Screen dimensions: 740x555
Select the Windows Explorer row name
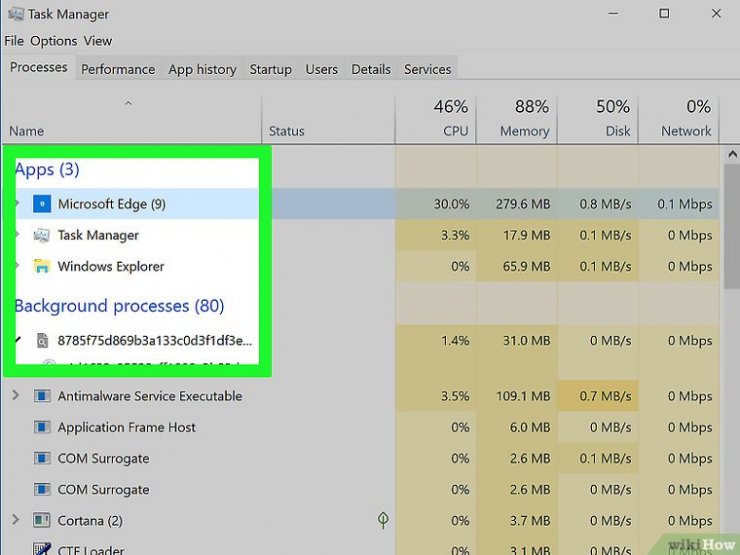click(111, 267)
